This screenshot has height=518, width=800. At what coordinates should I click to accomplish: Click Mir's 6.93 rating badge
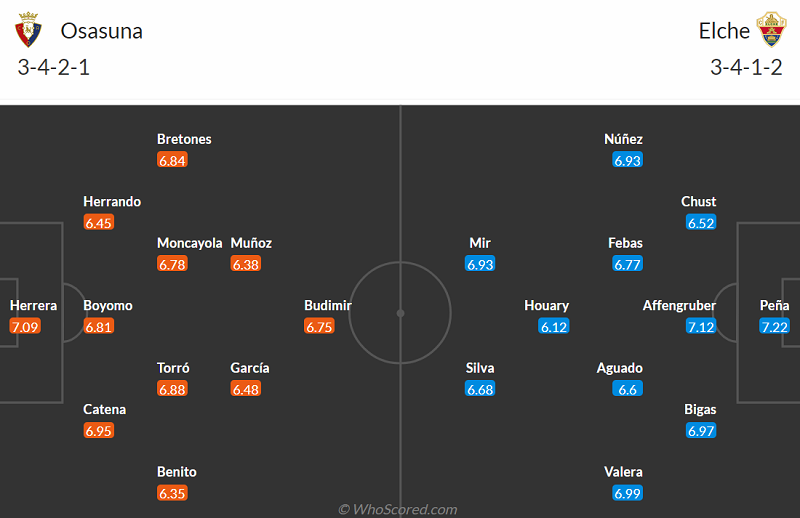click(480, 265)
